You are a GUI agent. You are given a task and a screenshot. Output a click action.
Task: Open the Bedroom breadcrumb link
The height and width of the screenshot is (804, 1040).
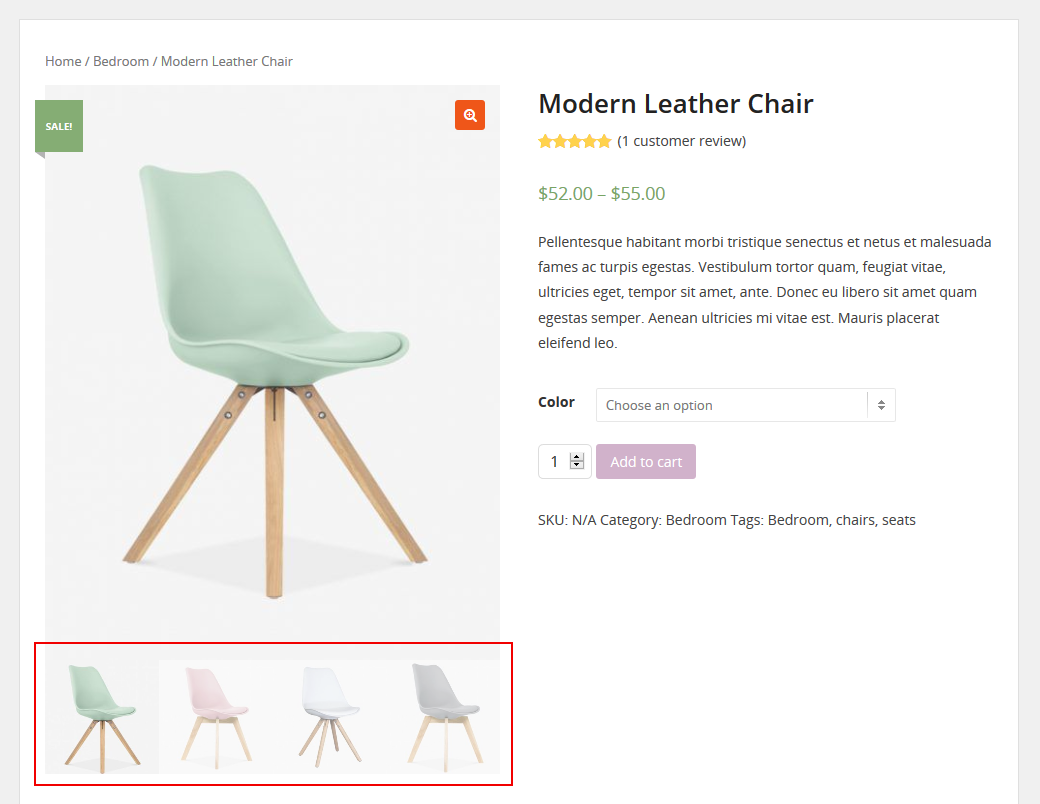click(121, 61)
